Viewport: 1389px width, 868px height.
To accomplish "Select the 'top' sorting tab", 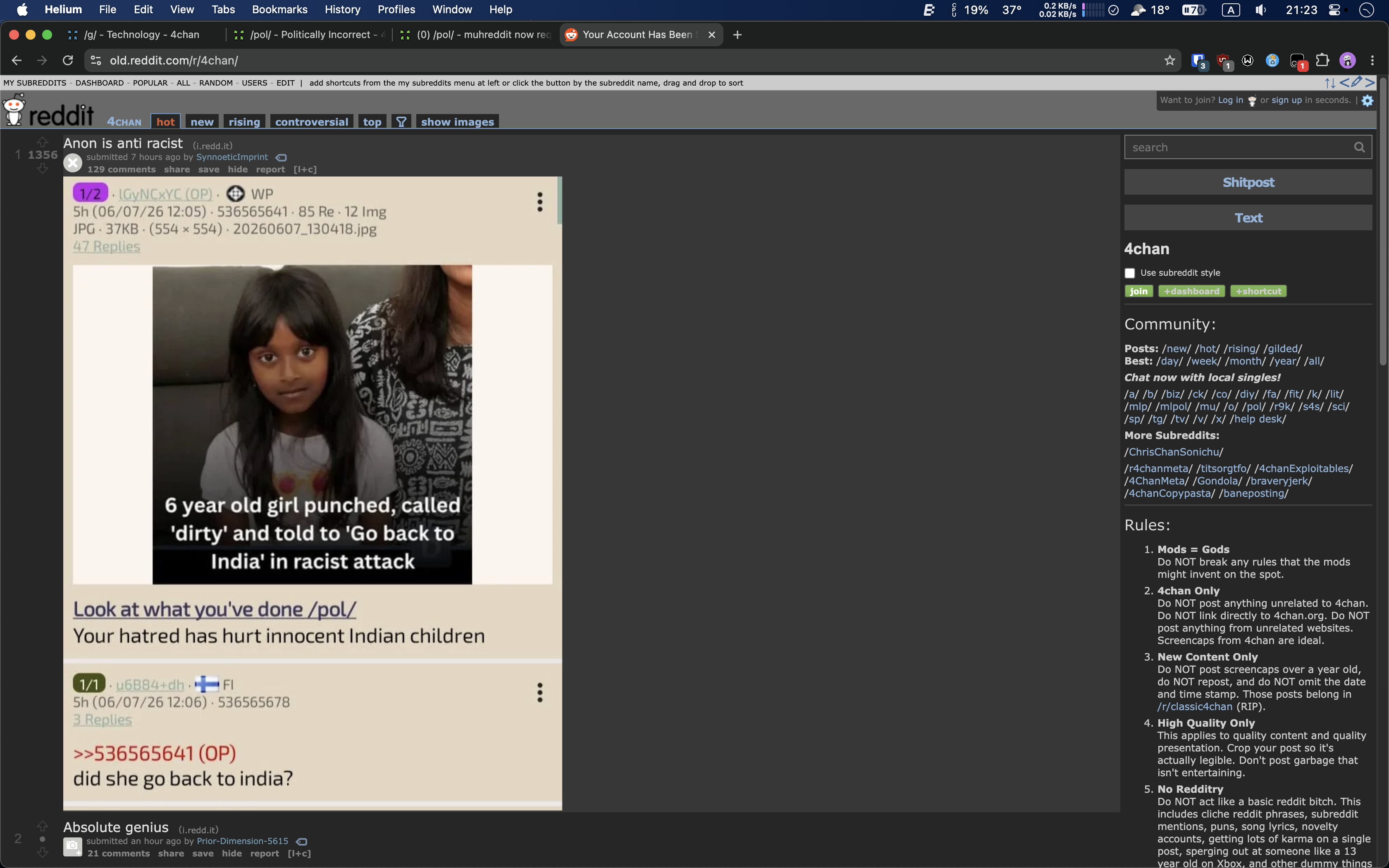I will (x=372, y=122).
